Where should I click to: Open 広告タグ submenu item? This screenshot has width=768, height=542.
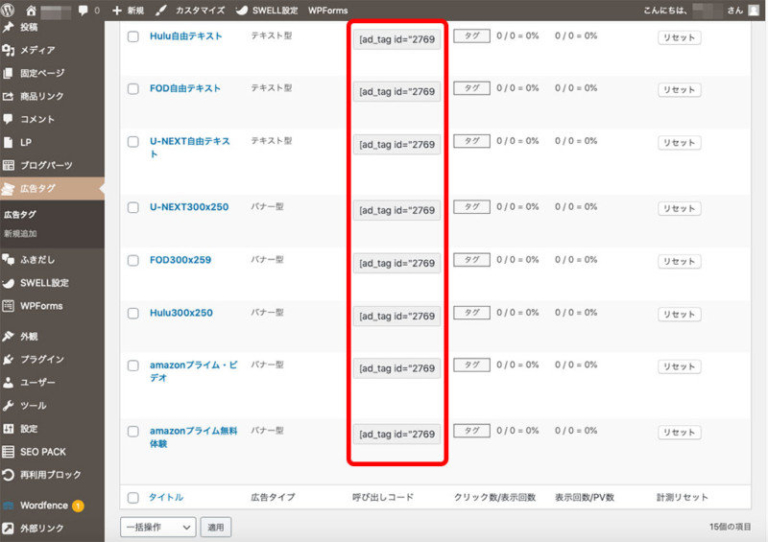tap(20, 214)
